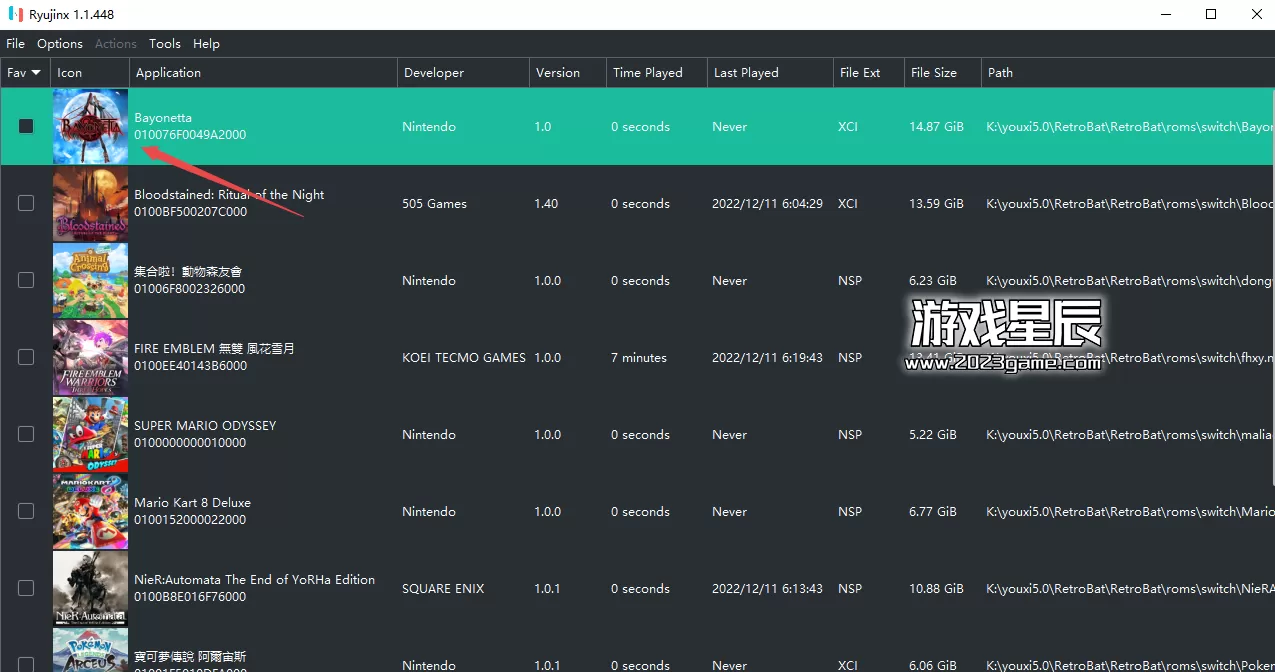Select the Bloodstained game cover icon
The width and height of the screenshot is (1275, 672).
tap(90, 203)
